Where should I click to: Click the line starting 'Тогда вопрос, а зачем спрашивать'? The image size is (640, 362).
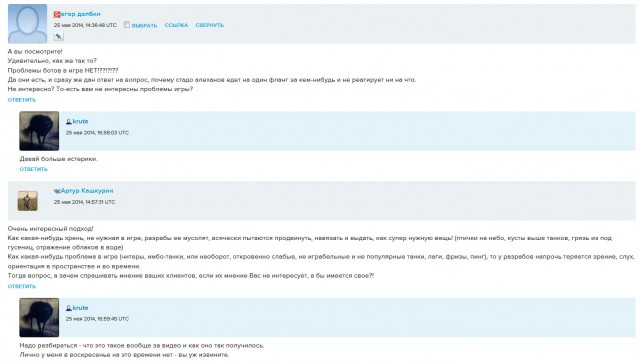191,275
